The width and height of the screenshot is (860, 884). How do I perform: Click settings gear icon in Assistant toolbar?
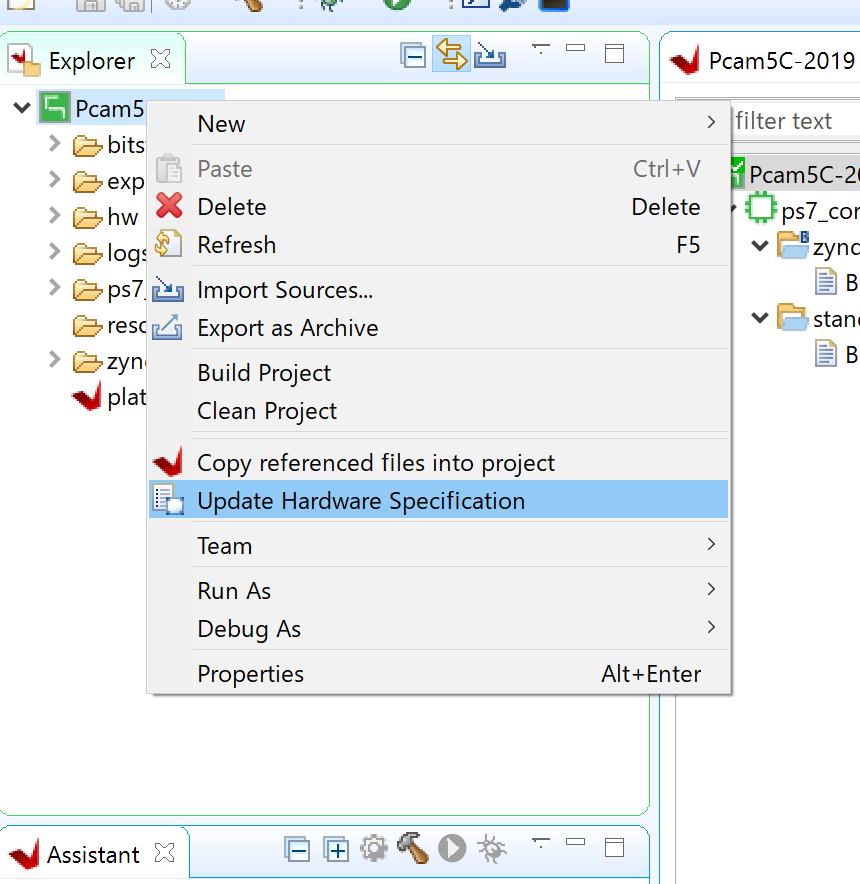click(374, 849)
